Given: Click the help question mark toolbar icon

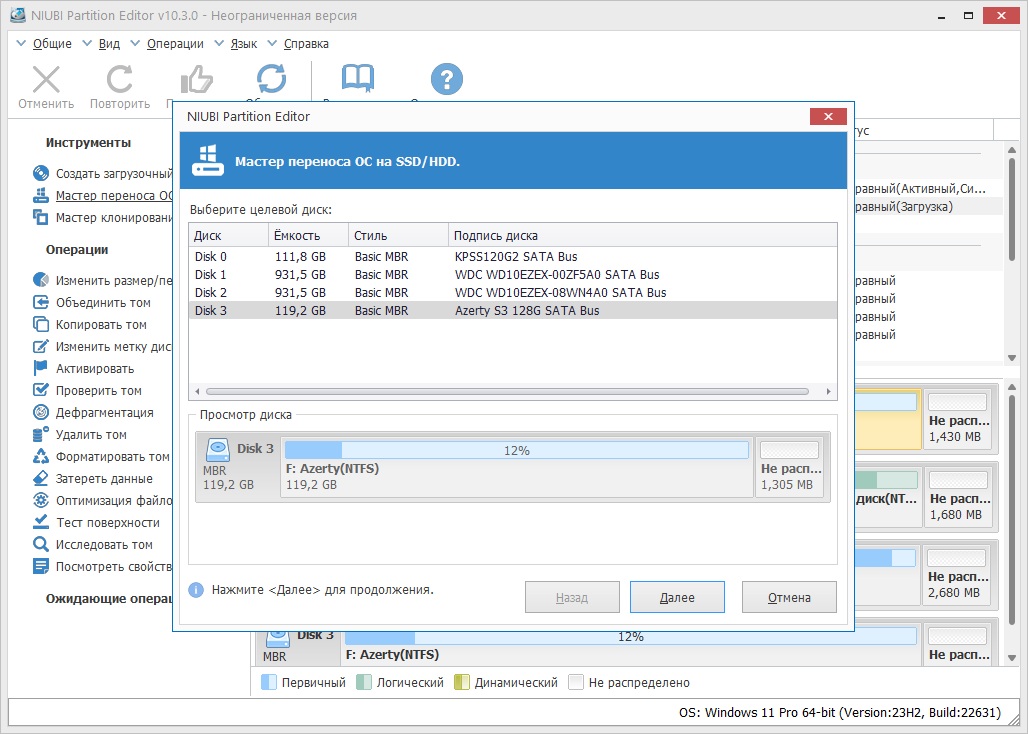Looking at the screenshot, I should click(x=447, y=79).
